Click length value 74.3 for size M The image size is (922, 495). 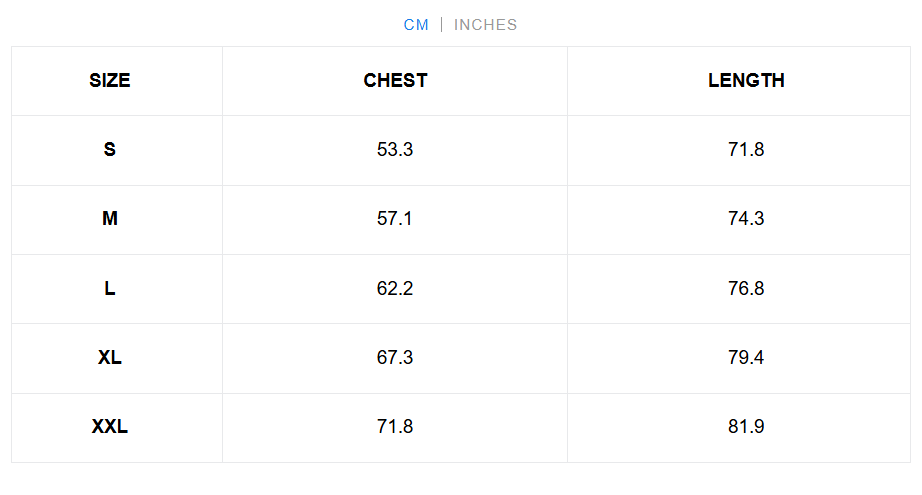746,219
